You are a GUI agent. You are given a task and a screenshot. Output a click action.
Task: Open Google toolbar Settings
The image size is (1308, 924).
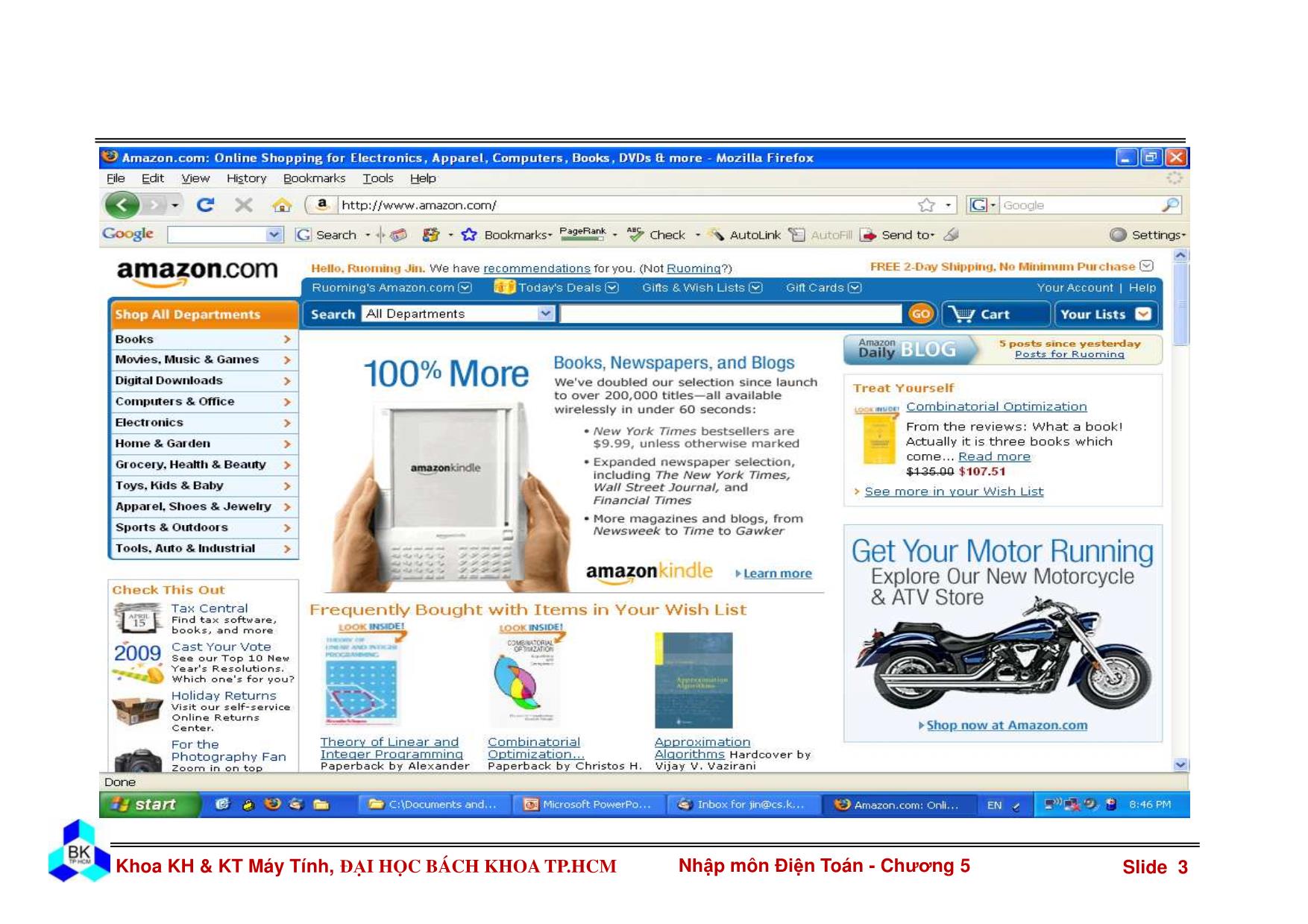click(1148, 235)
